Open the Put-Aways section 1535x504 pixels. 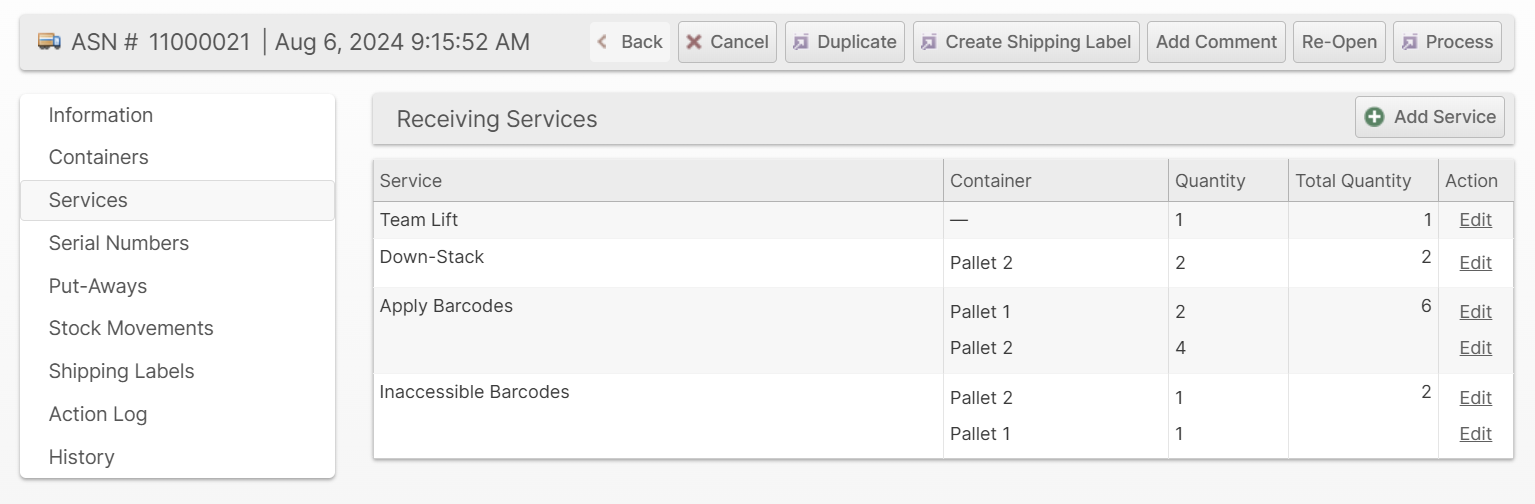click(x=98, y=286)
